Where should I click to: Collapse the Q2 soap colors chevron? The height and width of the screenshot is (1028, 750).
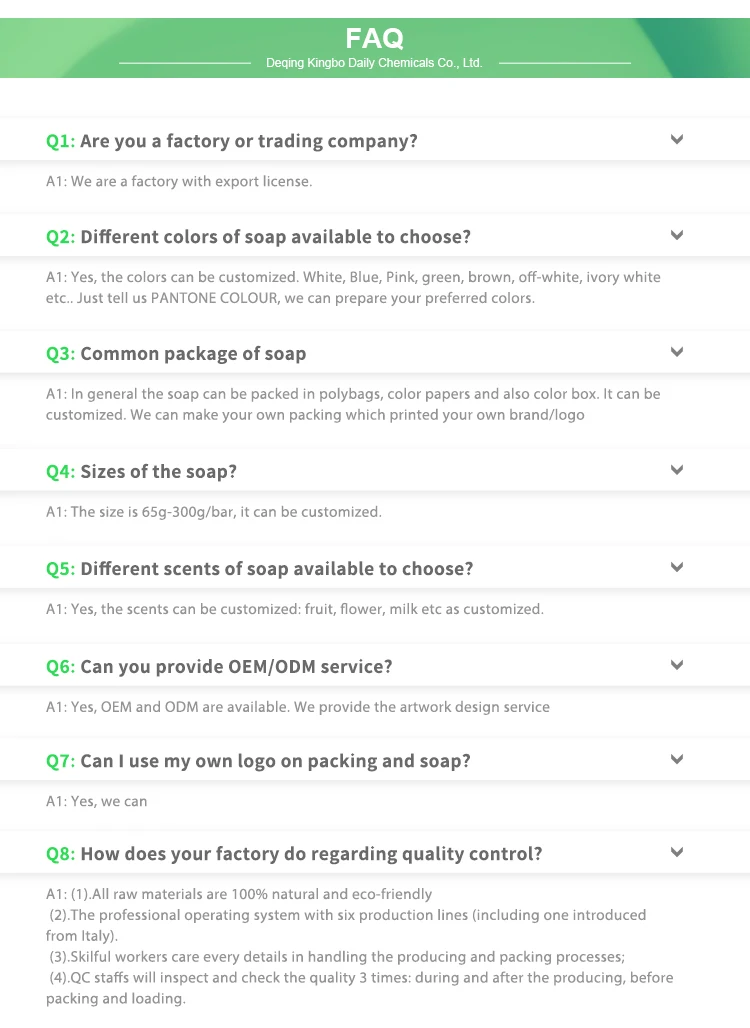[x=677, y=236]
